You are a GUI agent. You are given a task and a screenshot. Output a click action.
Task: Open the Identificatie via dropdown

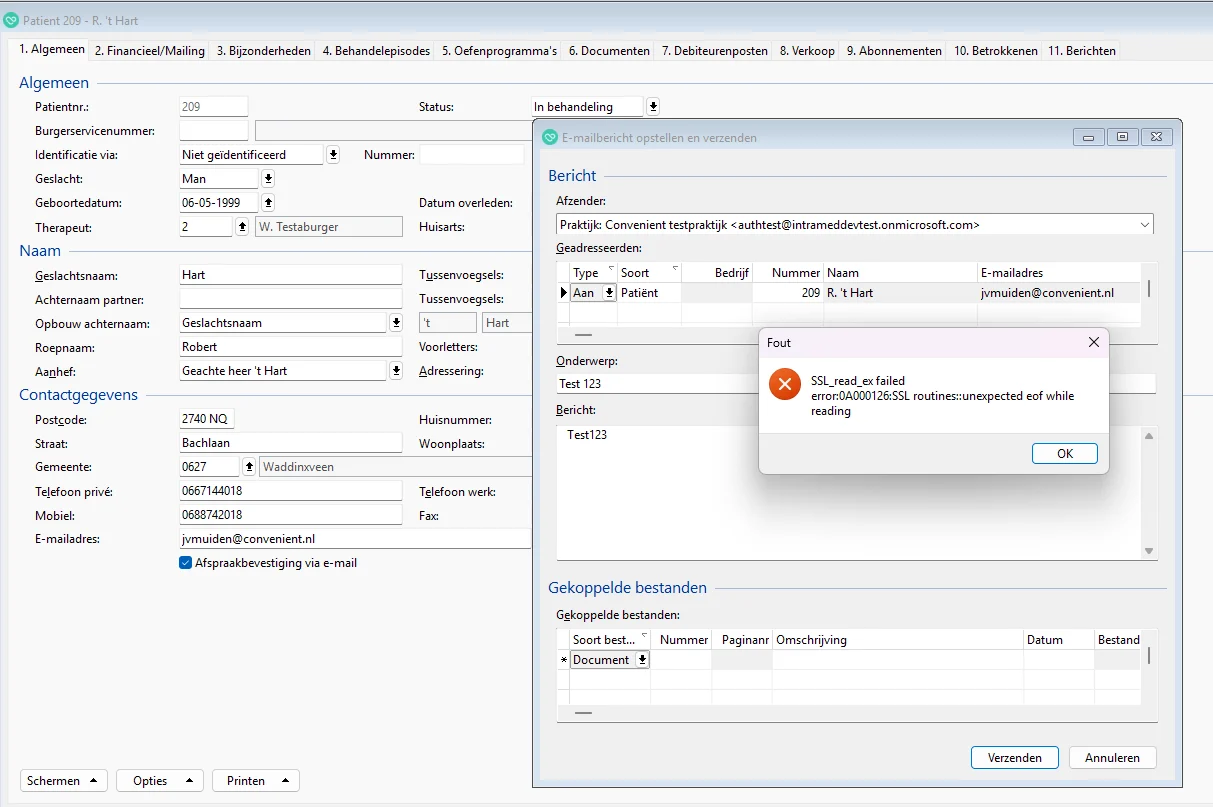pos(334,155)
